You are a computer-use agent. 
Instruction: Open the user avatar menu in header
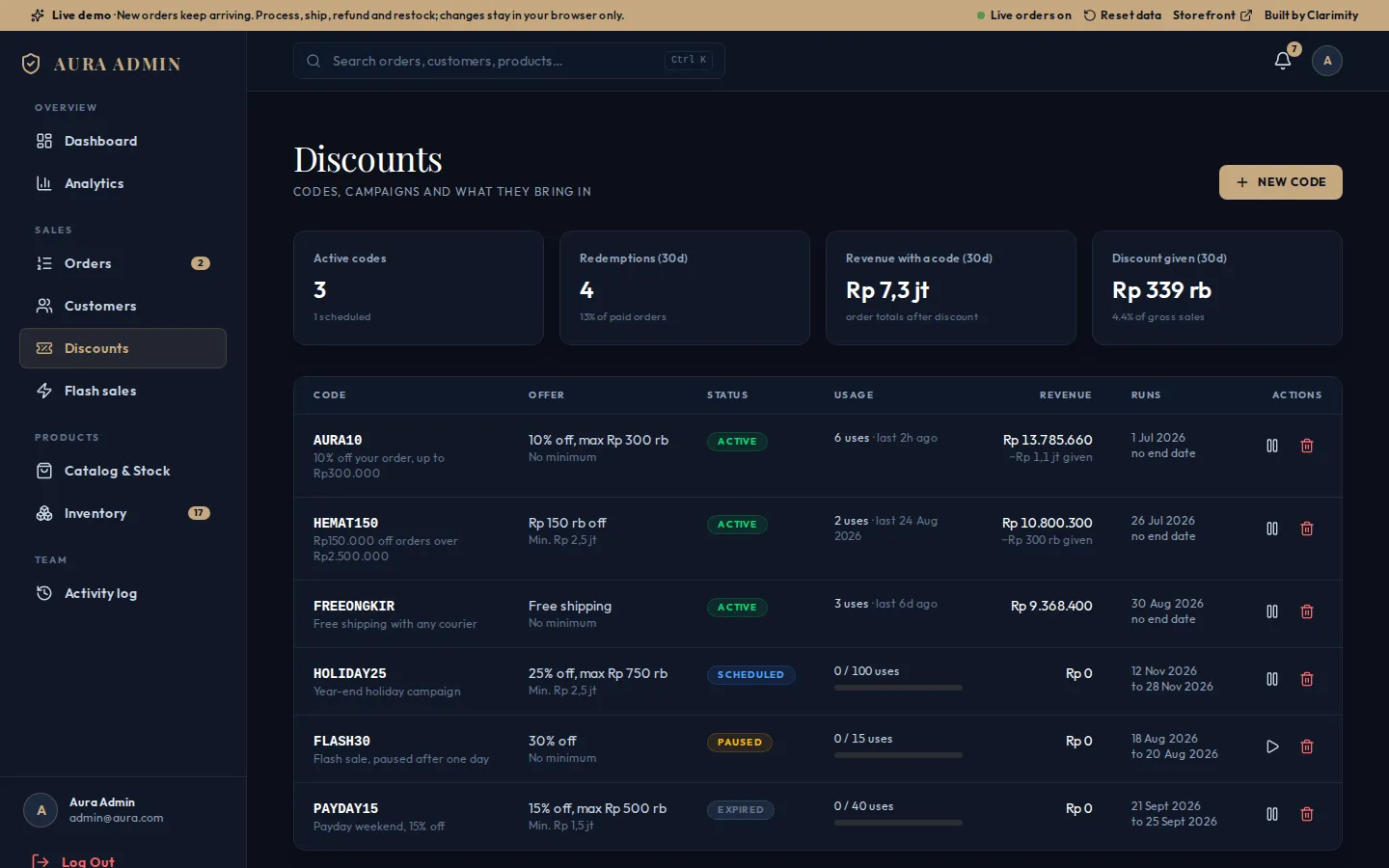pos(1327,61)
